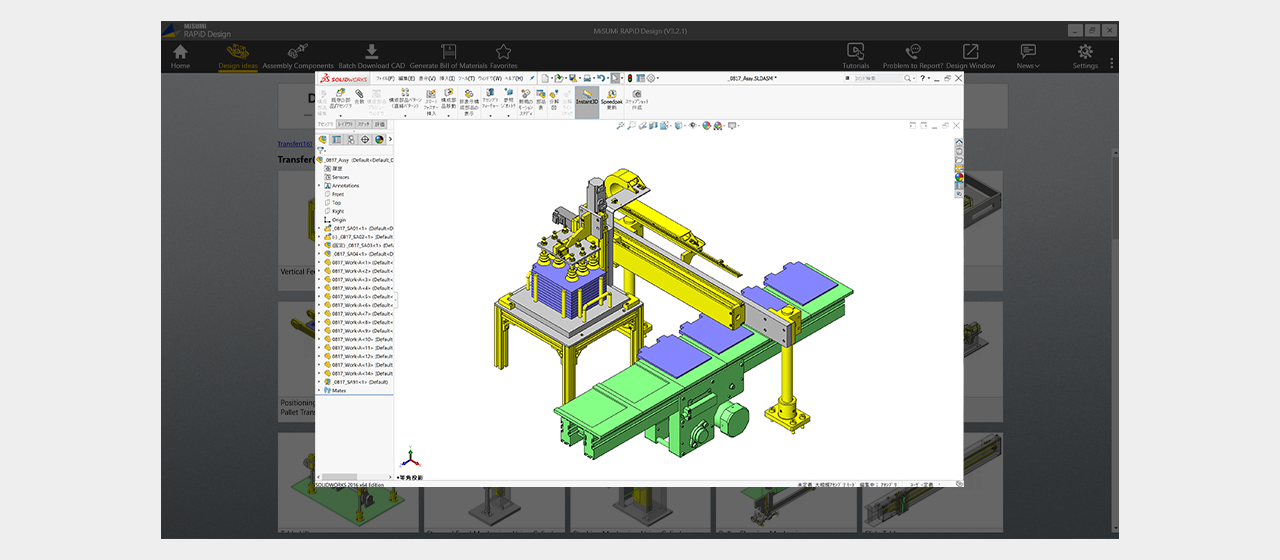Screen dimensions: 1280x560
Task: Click the Zoom to Fit magnifier icon
Action: pyautogui.click(x=620, y=126)
